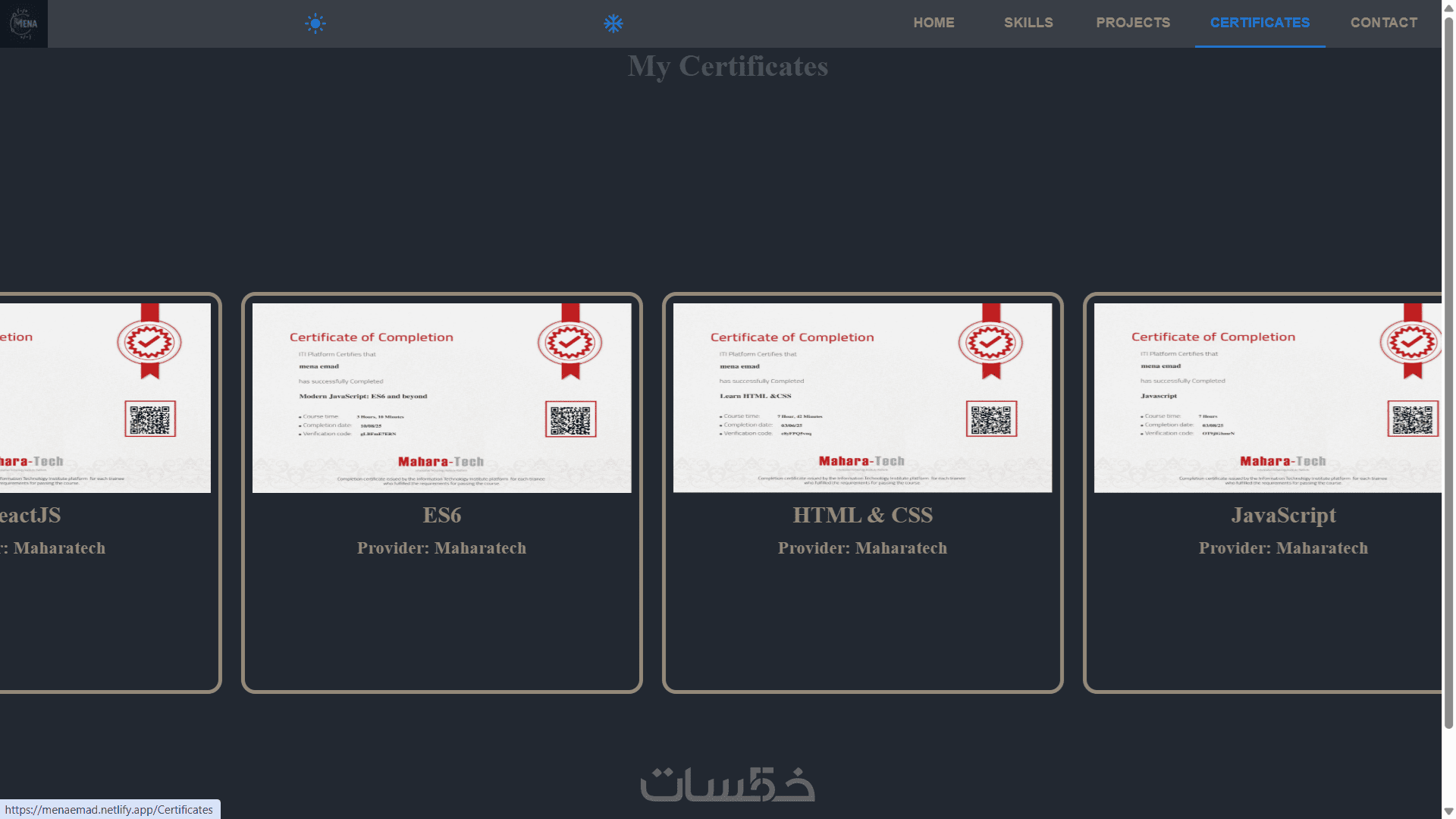Screen dimensions: 1456x819
Task: Click the red ribbon seal on HTML certificate
Action: 991,343
